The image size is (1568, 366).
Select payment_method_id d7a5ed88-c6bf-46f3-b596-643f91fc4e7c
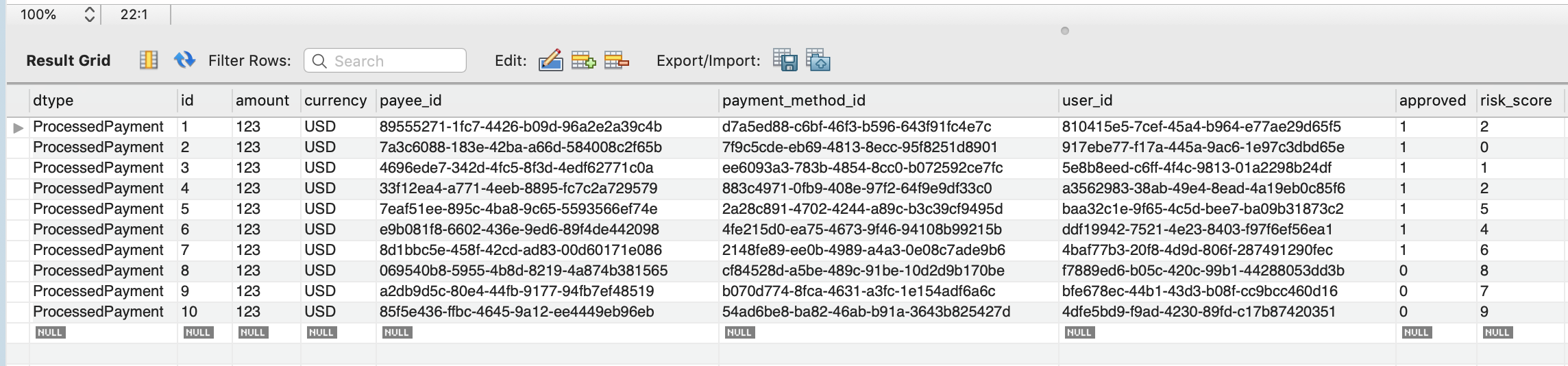(x=857, y=127)
